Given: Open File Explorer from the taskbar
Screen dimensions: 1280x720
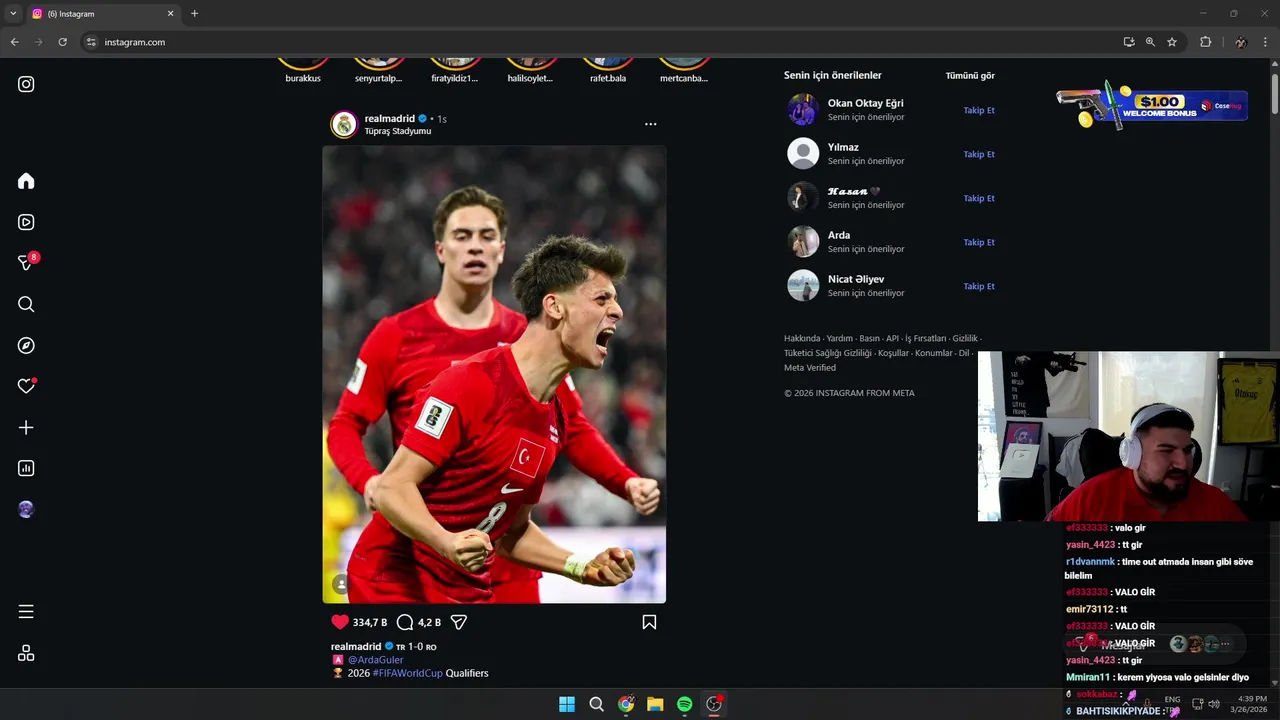Looking at the screenshot, I should pyautogui.click(x=655, y=704).
